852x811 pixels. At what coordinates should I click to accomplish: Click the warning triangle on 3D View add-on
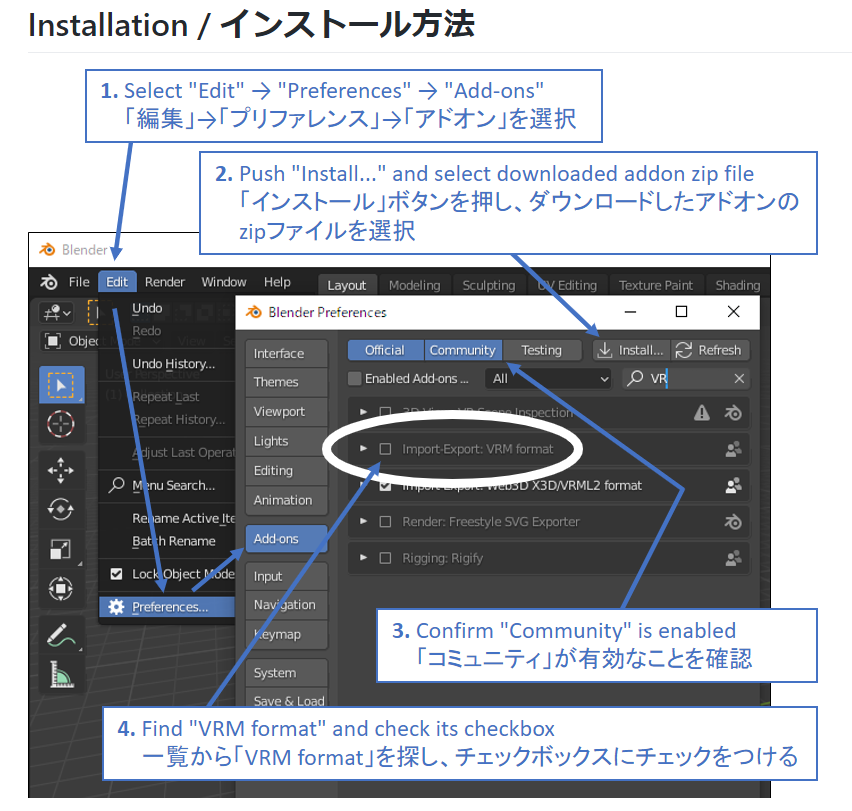701,413
